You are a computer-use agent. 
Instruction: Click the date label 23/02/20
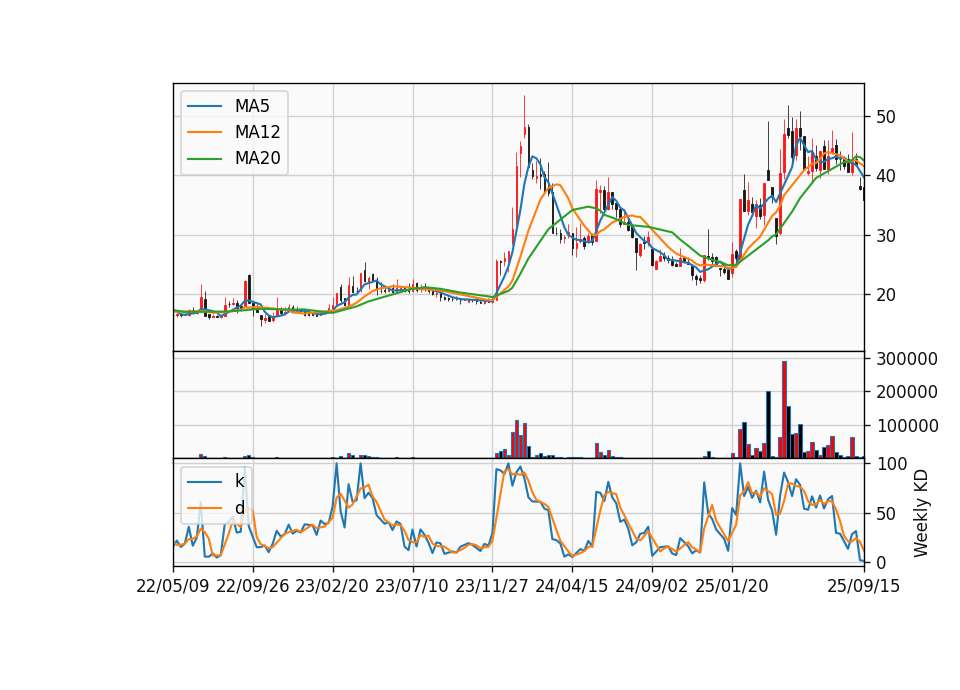tap(332, 586)
